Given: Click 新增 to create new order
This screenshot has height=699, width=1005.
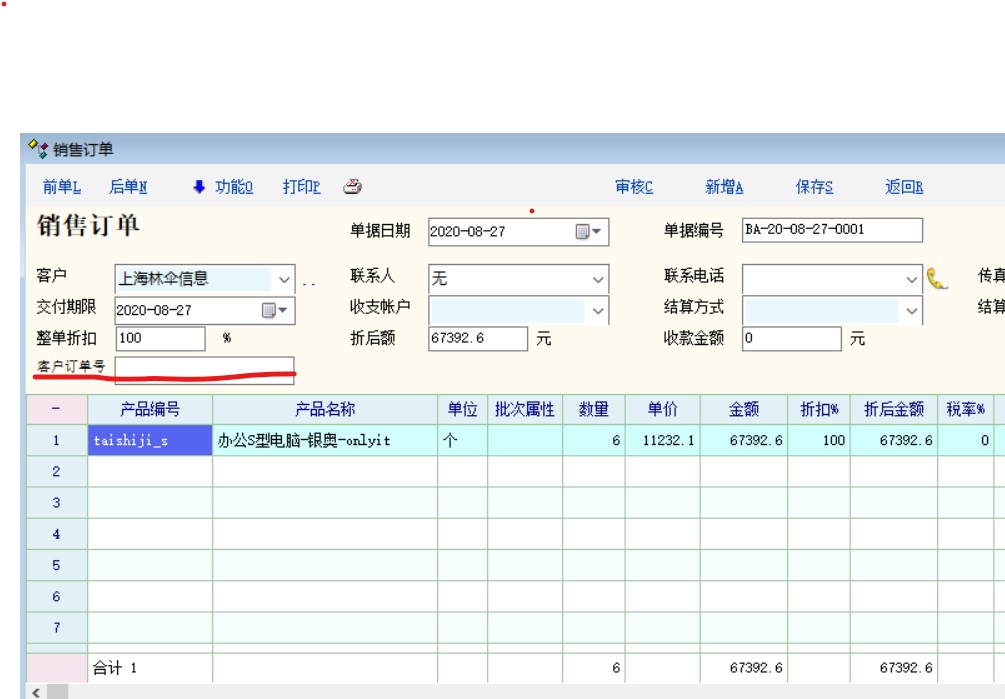Looking at the screenshot, I should pyautogui.click(x=724, y=187).
